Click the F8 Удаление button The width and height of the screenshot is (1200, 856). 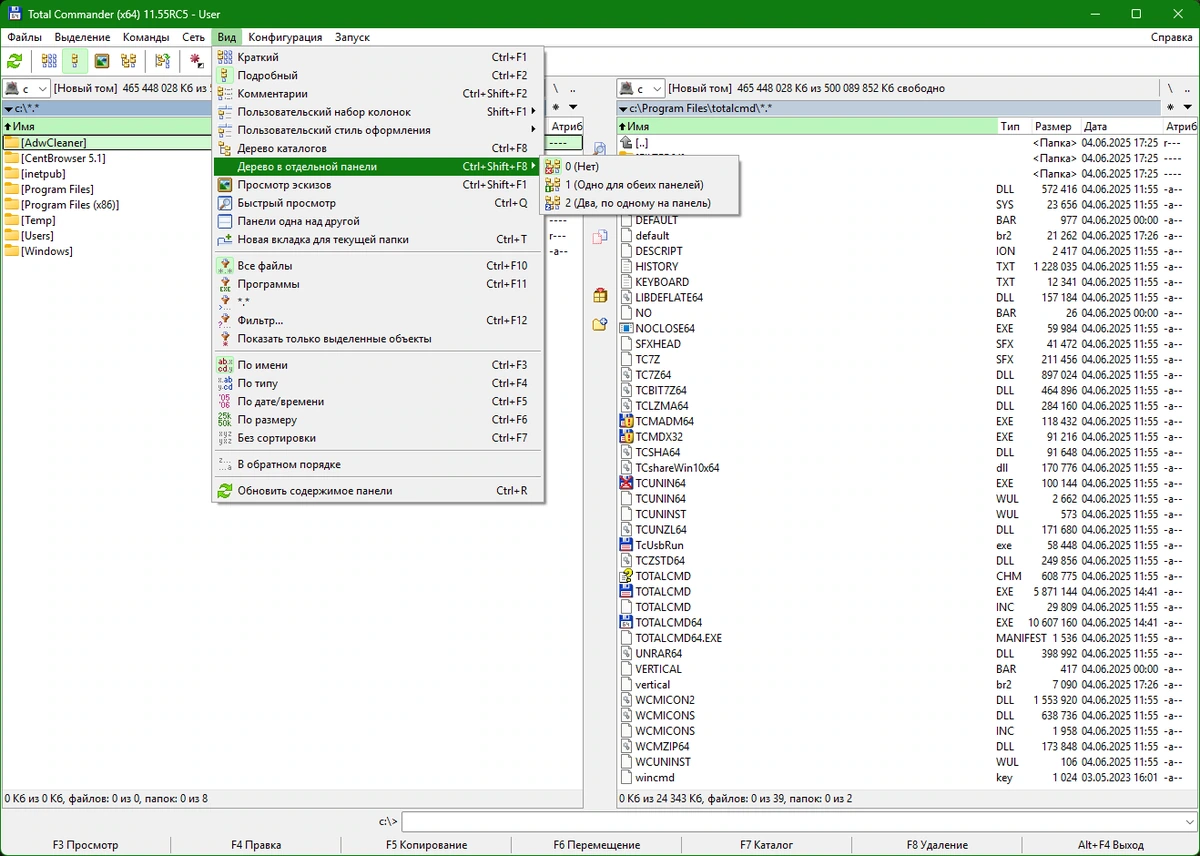937,845
